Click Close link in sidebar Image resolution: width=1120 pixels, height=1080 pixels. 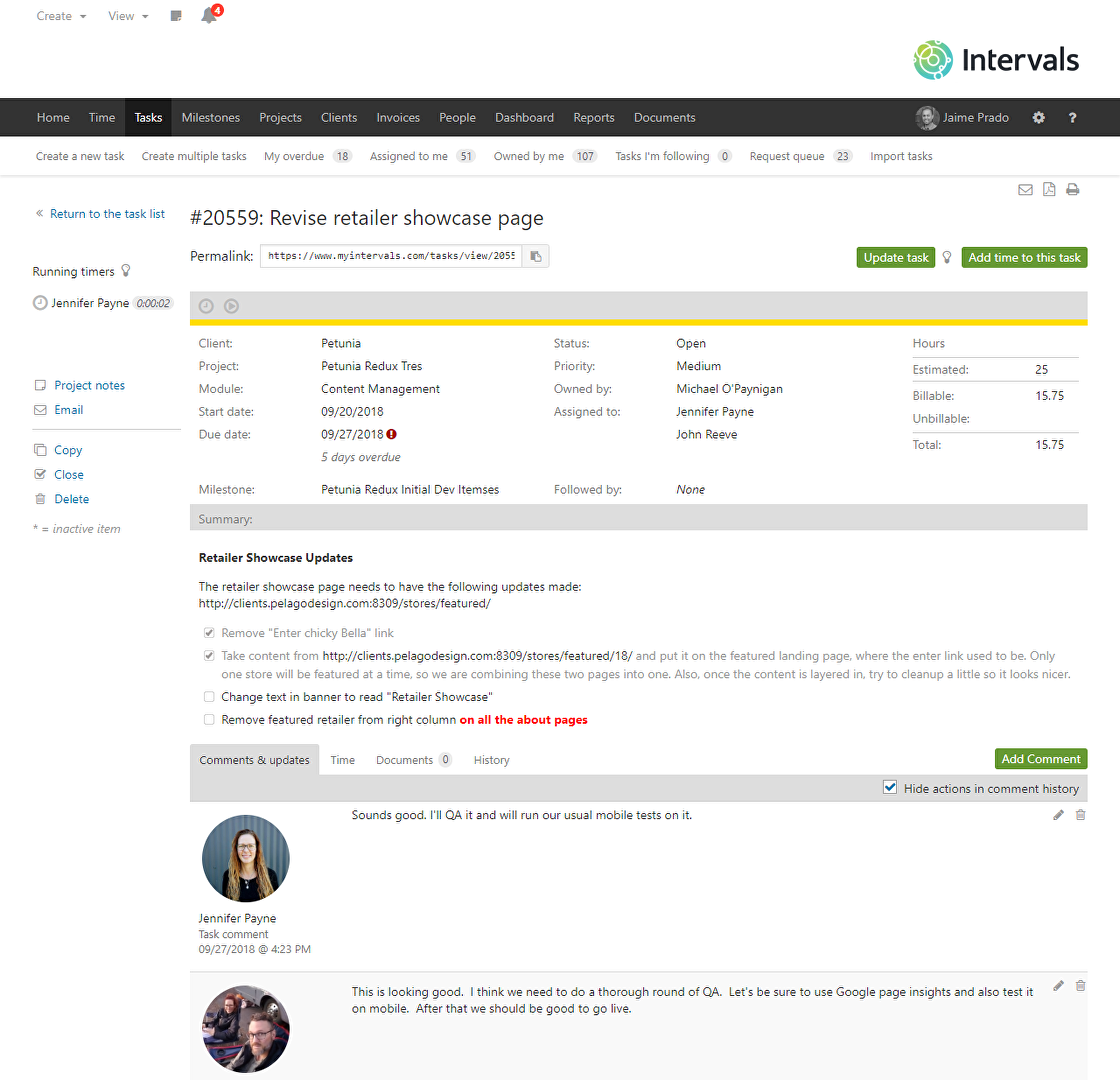(x=69, y=474)
